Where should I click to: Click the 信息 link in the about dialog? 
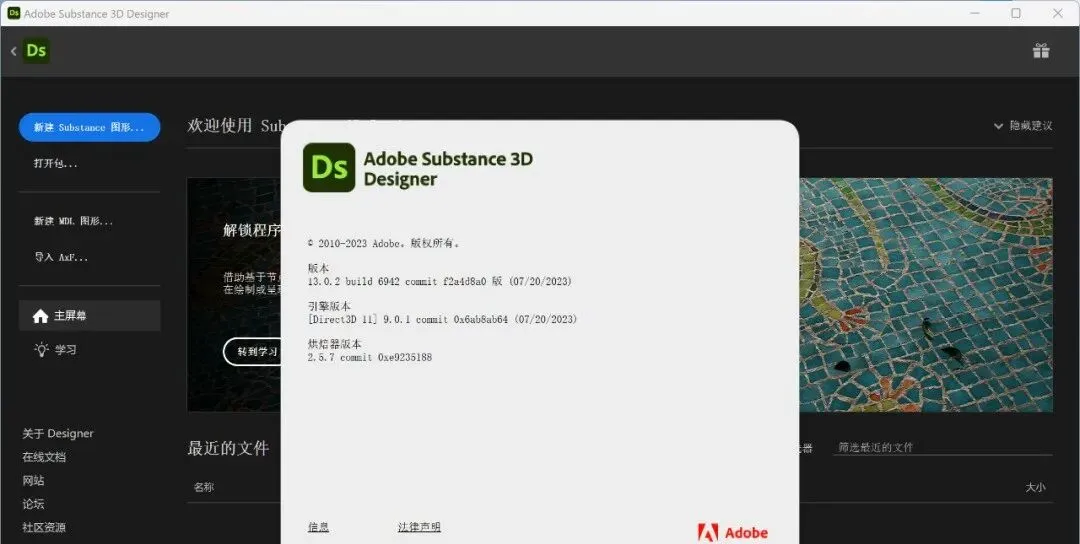coord(318,527)
